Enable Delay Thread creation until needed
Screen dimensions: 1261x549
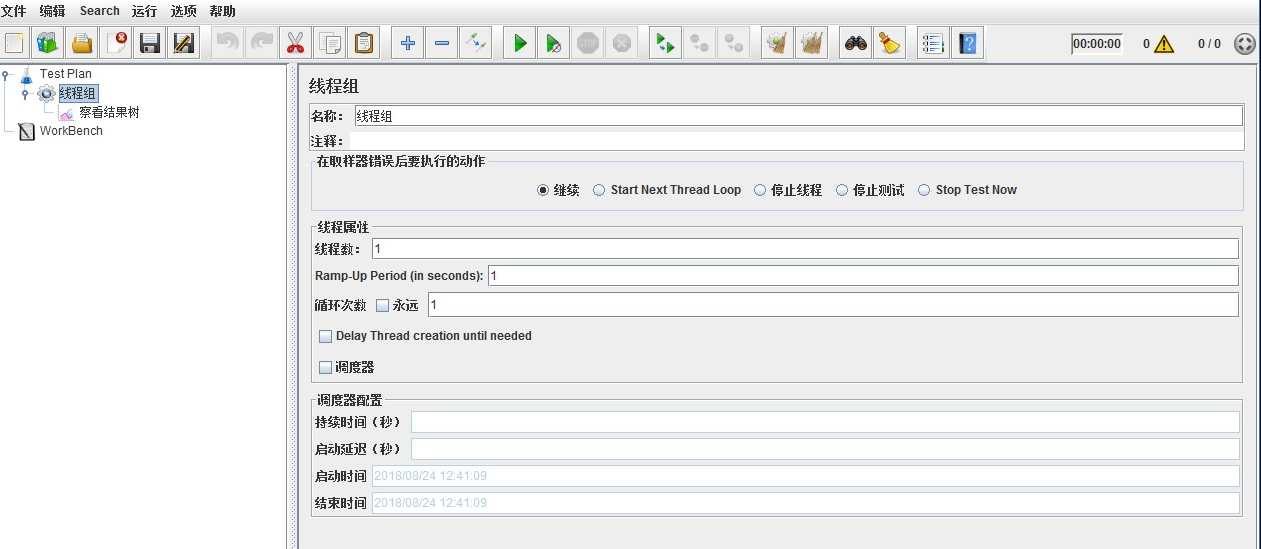coord(325,337)
